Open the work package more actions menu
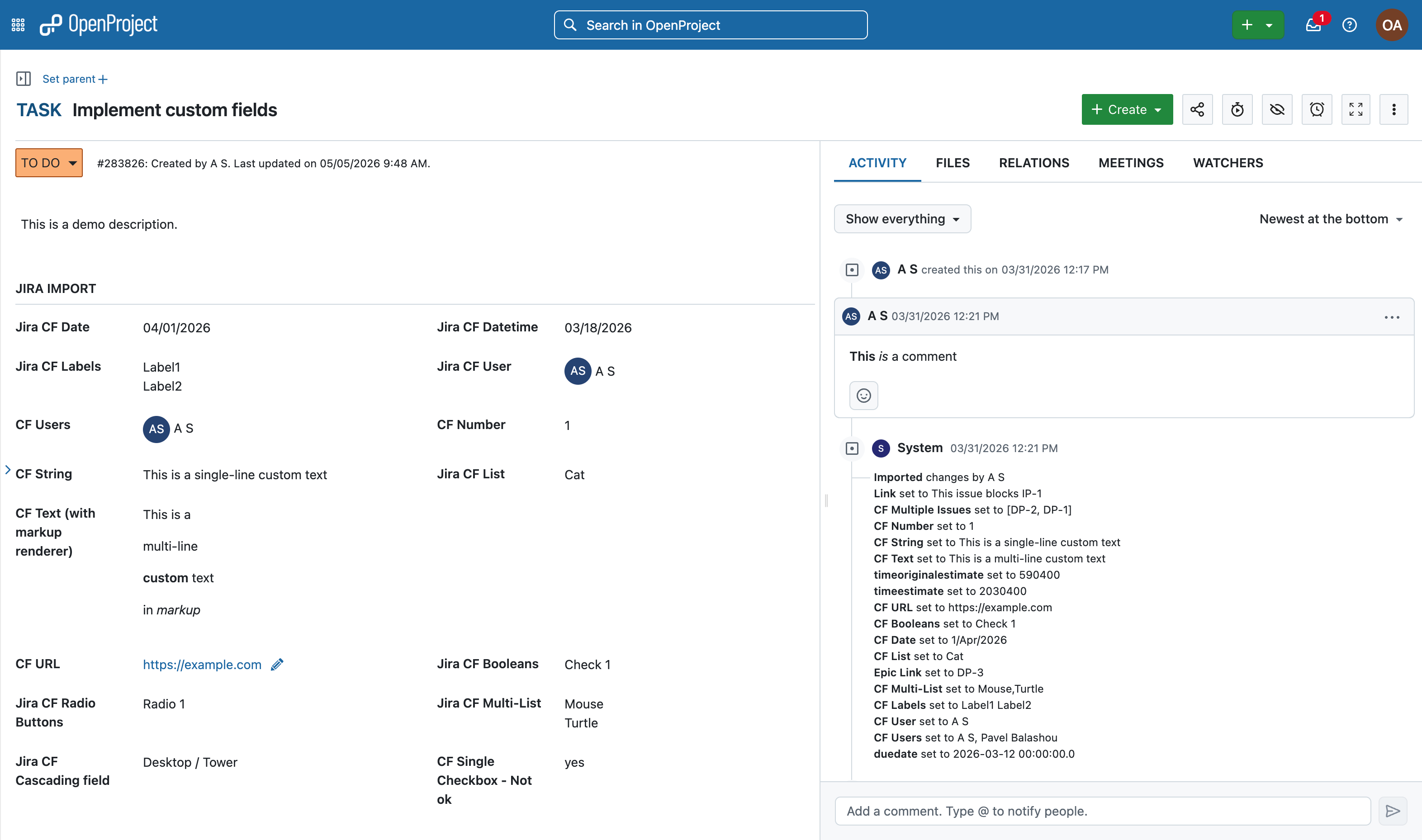 click(1394, 109)
